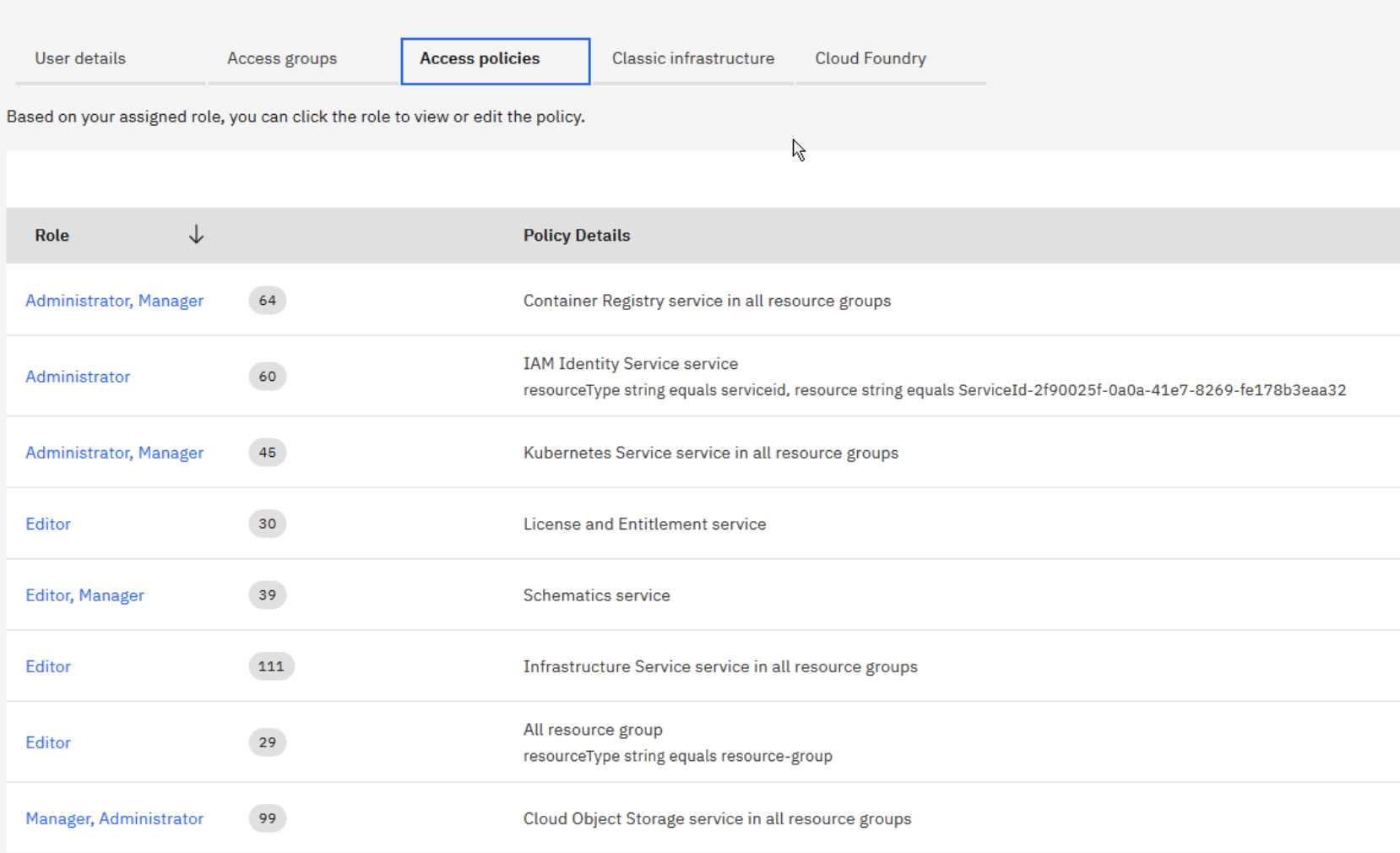The image size is (1400, 853).
Task: Click the Editor, Manager role for Schematics service
Action: [x=84, y=595]
